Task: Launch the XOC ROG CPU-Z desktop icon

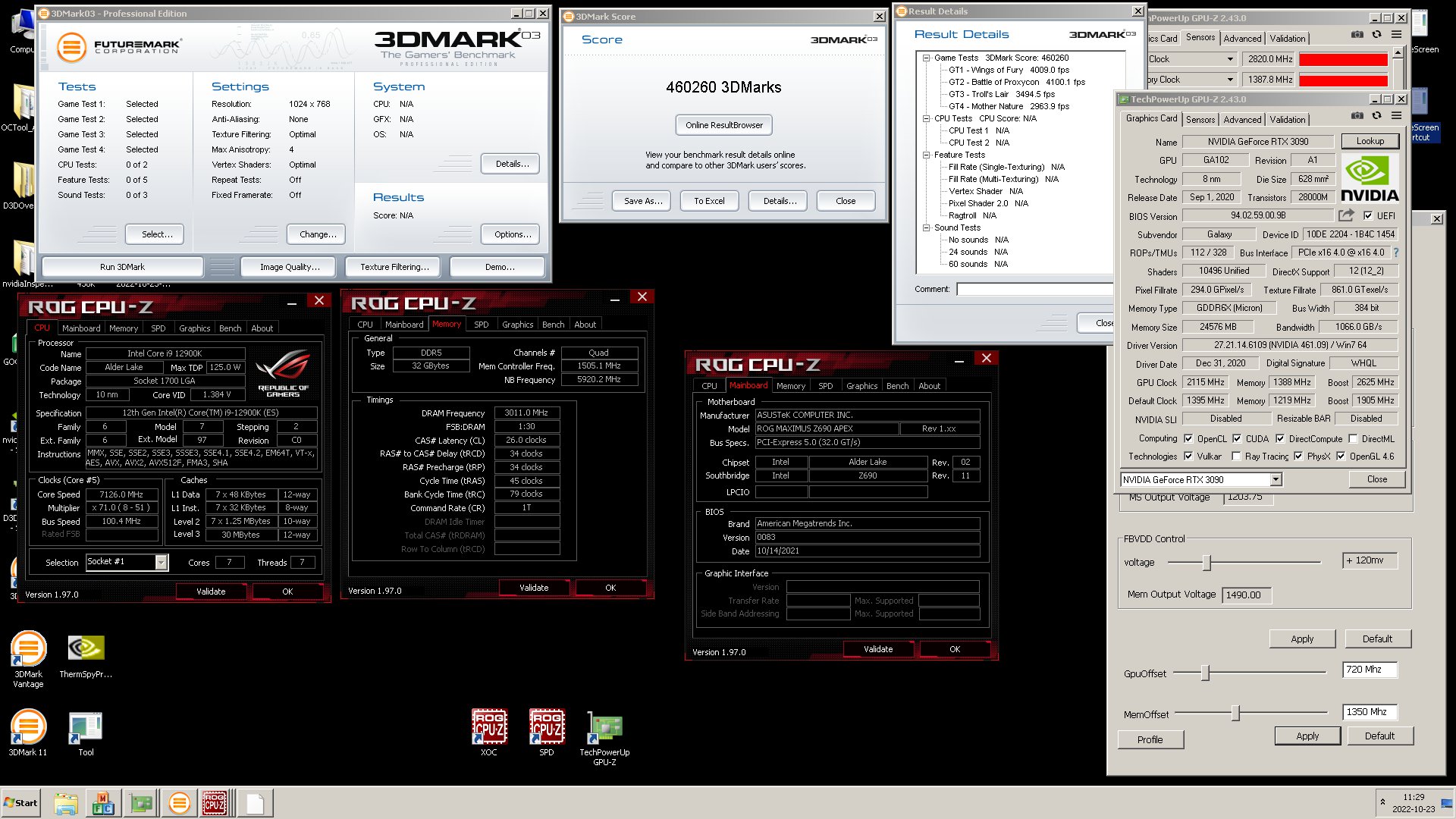Action: click(489, 732)
